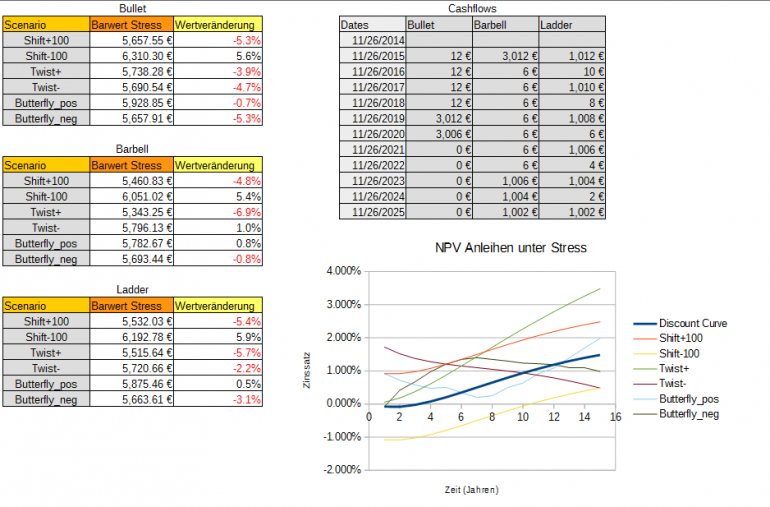This screenshot has width=770, height=507.
Task: Click the Zinssatz axis label
Action: click(x=307, y=370)
